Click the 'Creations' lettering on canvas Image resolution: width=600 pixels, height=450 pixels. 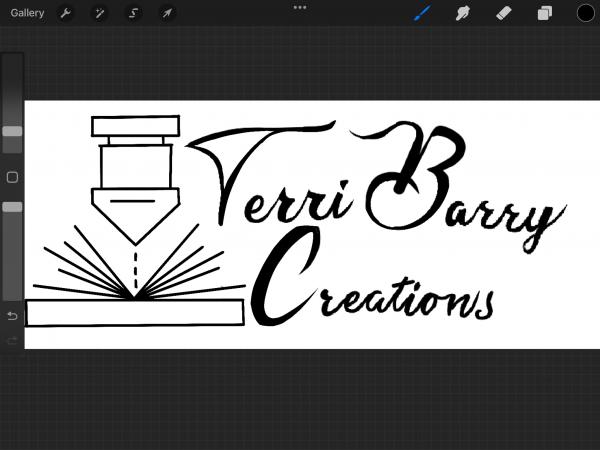pyautogui.click(x=371, y=276)
